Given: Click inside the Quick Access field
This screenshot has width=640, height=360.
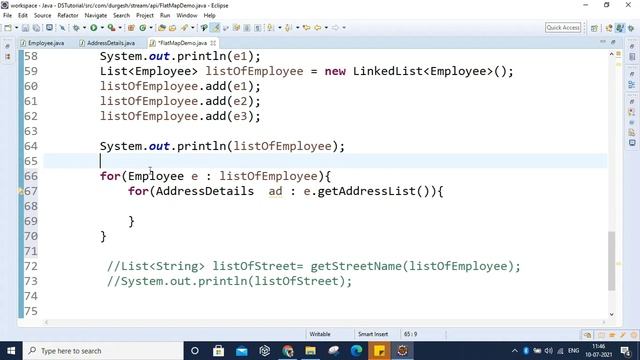Looking at the screenshot, I should [563, 28].
